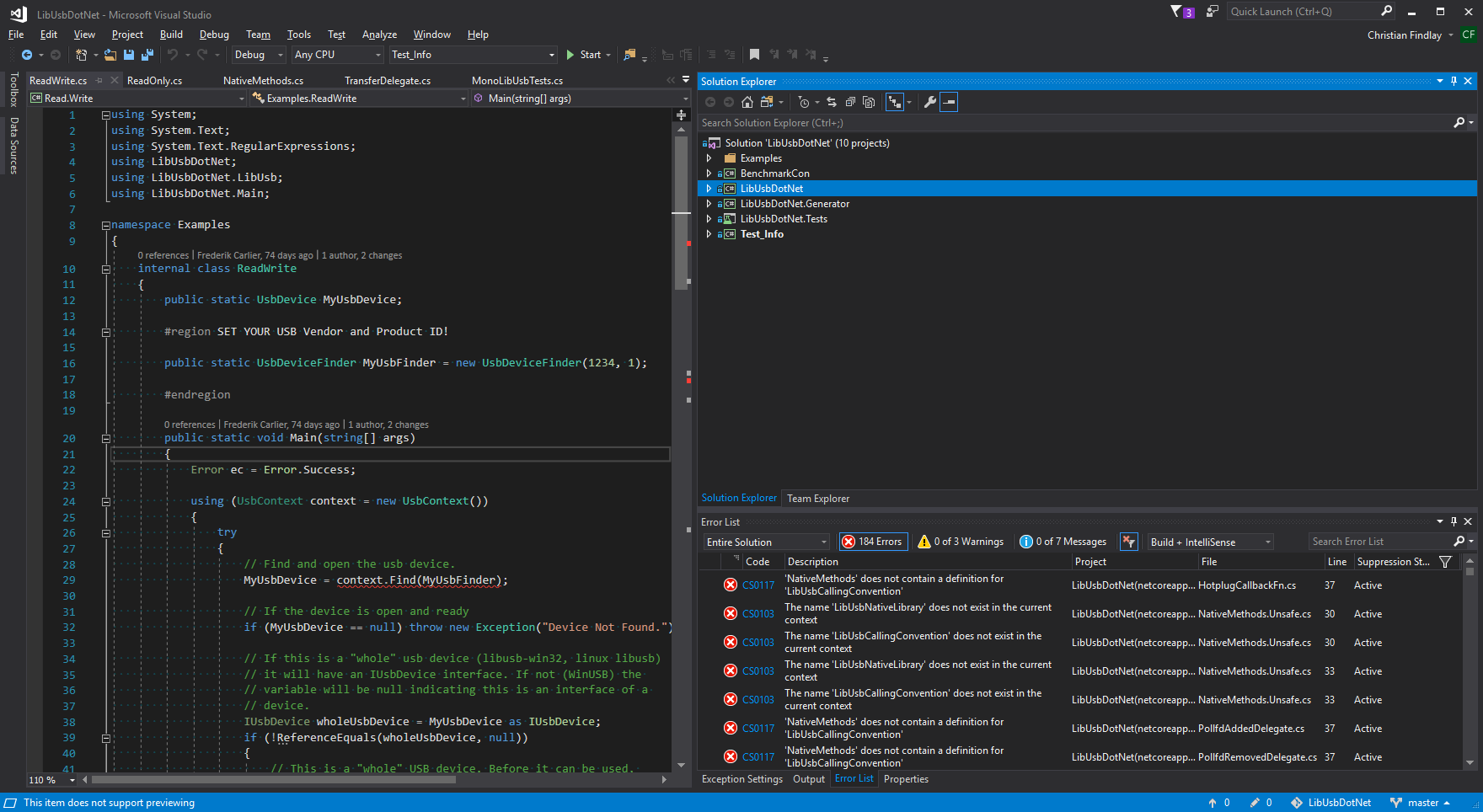Click the Pending Changes Filter clock icon
Screen dimensions: 1483x812
(x=804, y=102)
